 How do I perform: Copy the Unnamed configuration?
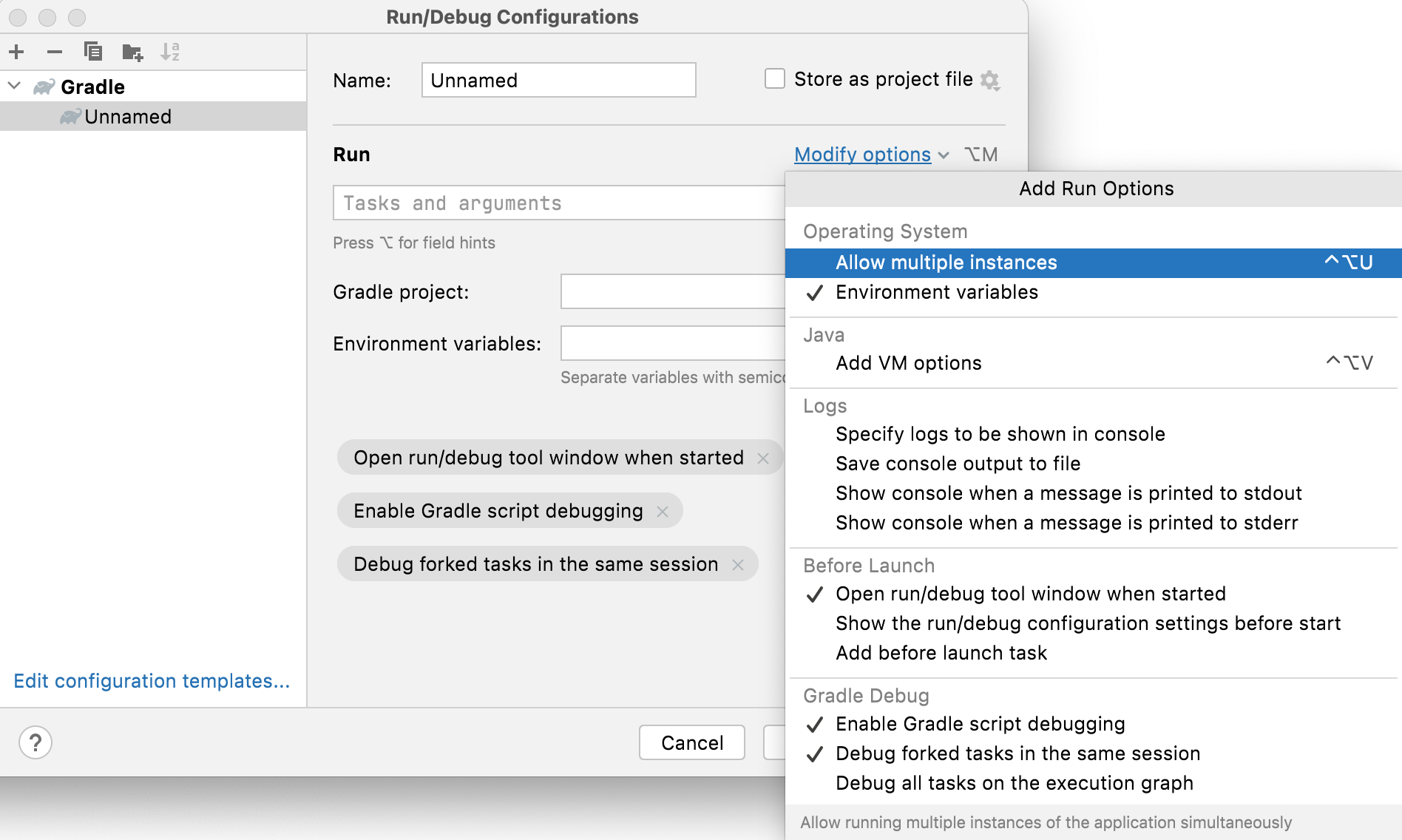[x=92, y=52]
